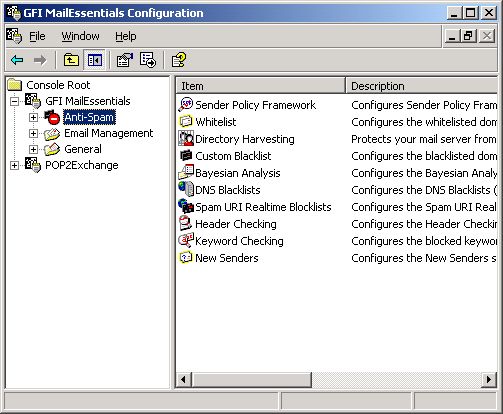Click the Export List toolbar icon

coord(148,60)
